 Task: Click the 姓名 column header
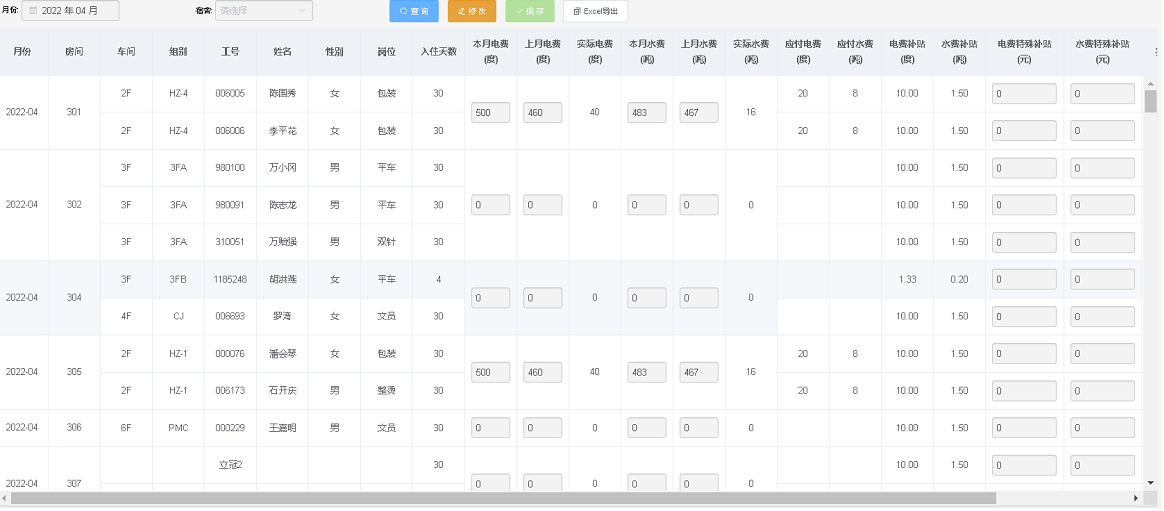coord(282,51)
